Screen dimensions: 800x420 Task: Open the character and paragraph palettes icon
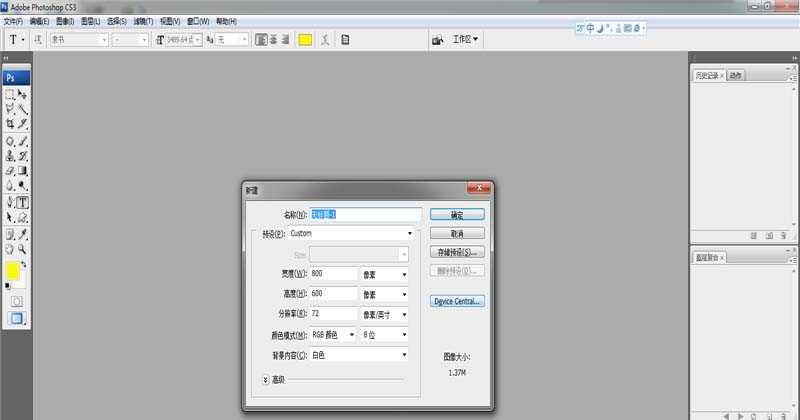pos(345,40)
